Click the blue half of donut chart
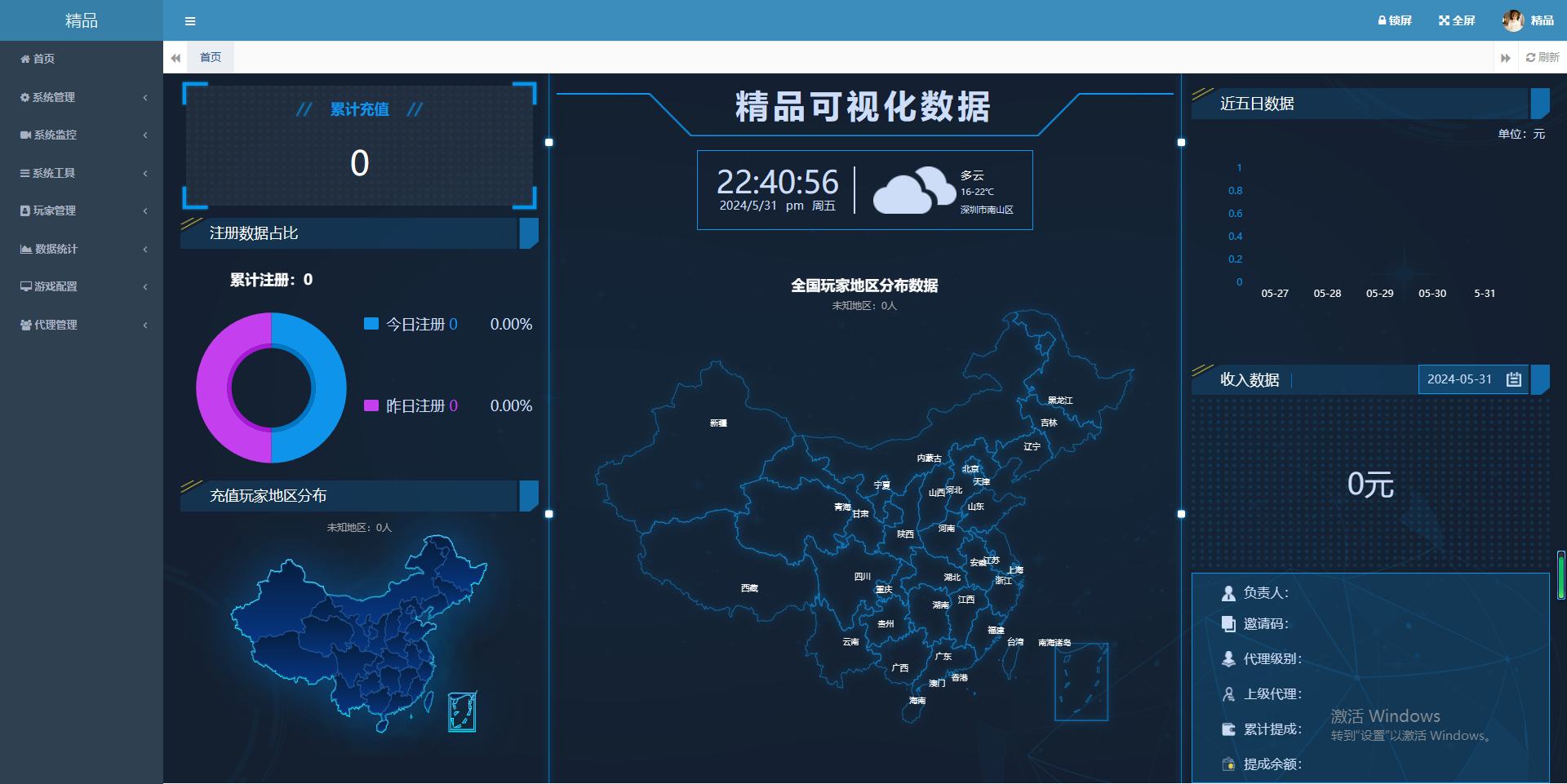Image resolution: width=1567 pixels, height=784 pixels. click(329, 388)
